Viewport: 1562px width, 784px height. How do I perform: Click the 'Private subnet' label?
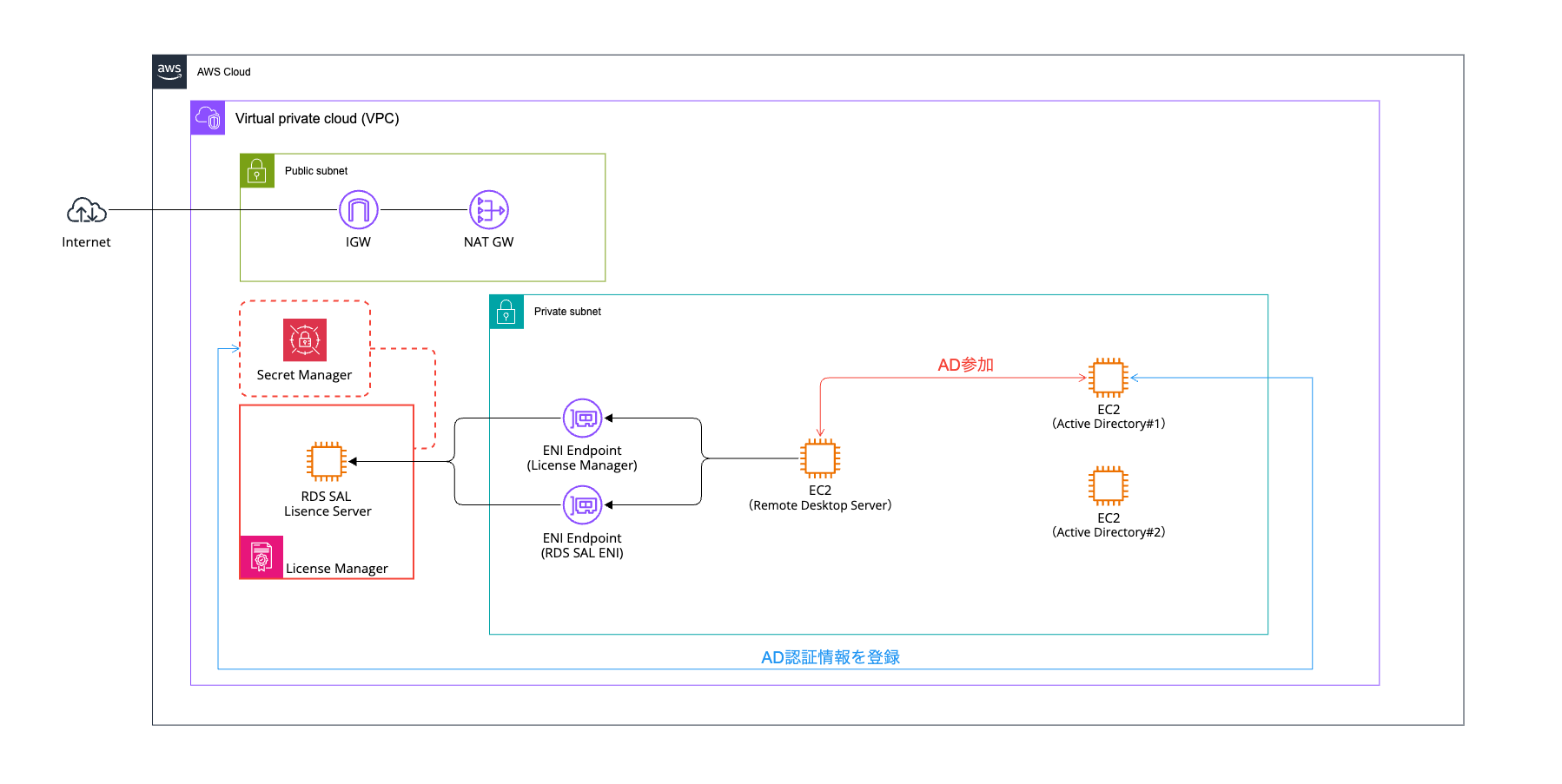[x=567, y=312]
